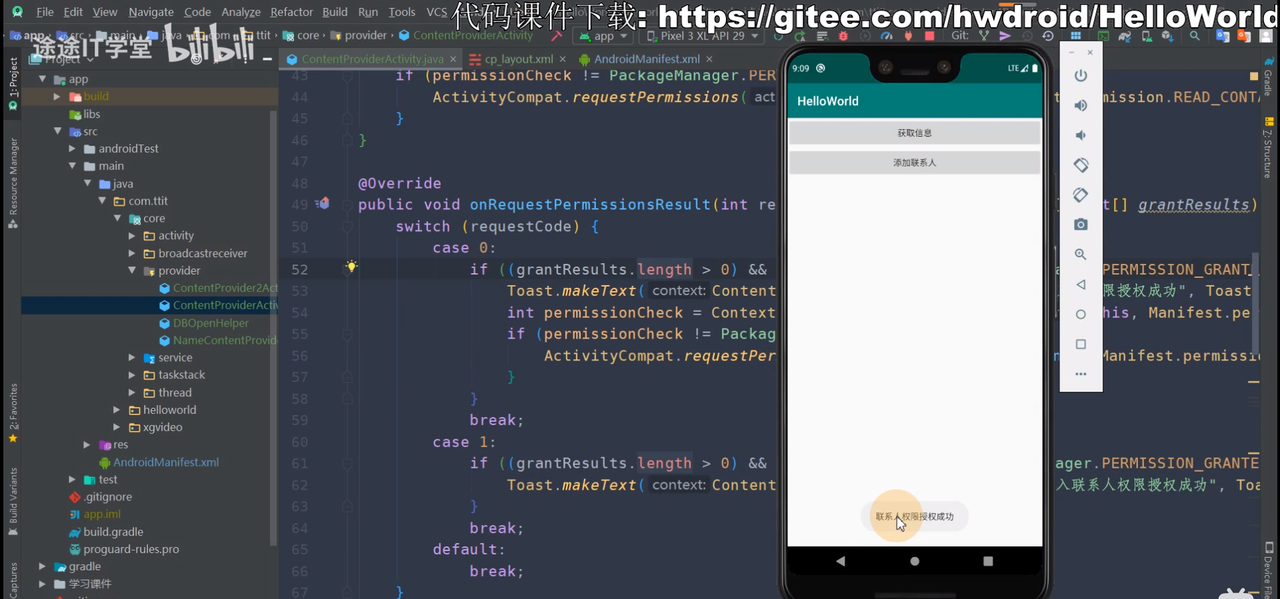Expand the service folder
Screen dimensions: 1280x599
[133, 358]
